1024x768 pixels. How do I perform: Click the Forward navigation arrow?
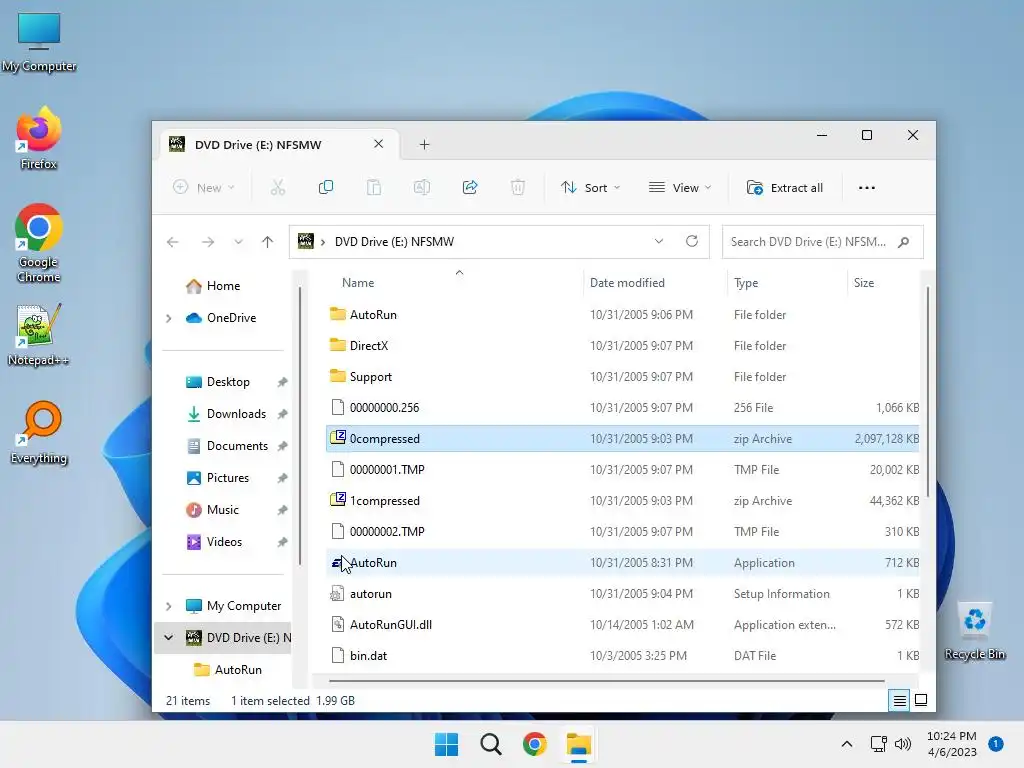click(208, 242)
